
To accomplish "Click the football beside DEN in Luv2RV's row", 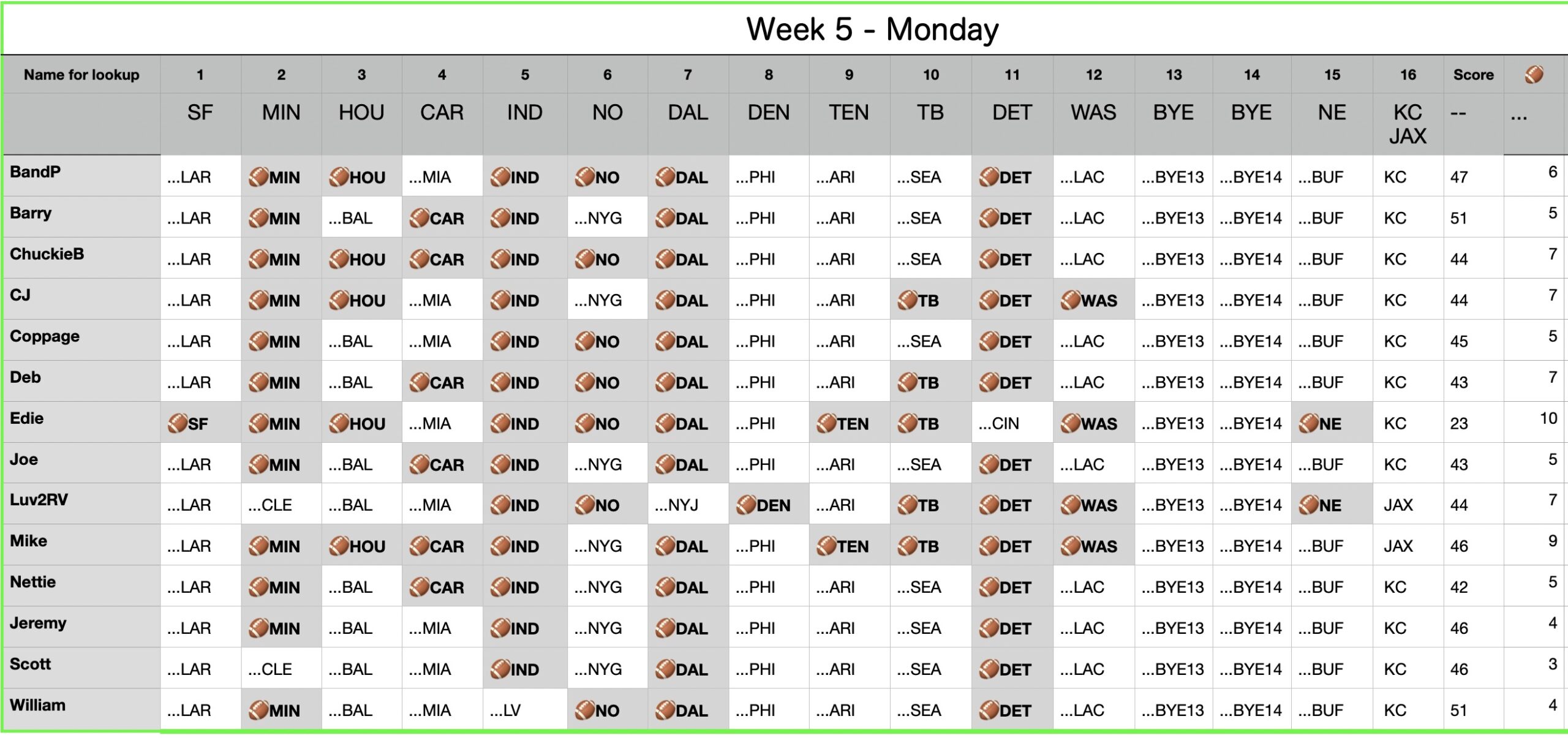I will (x=745, y=505).
